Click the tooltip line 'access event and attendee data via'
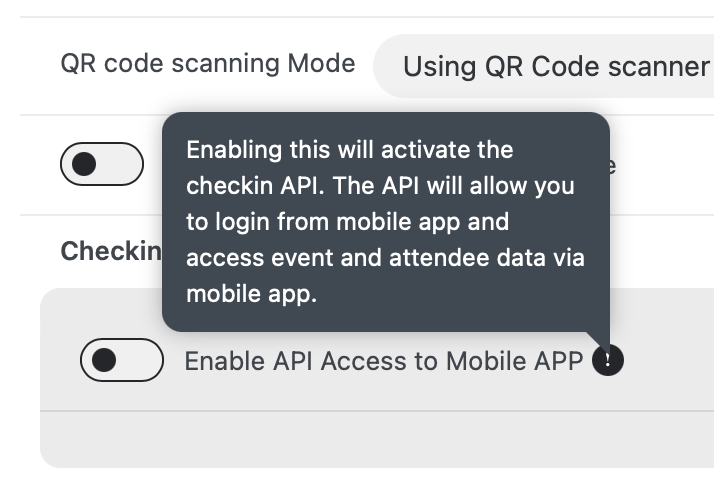This screenshot has width=714, height=498. (x=385, y=258)
